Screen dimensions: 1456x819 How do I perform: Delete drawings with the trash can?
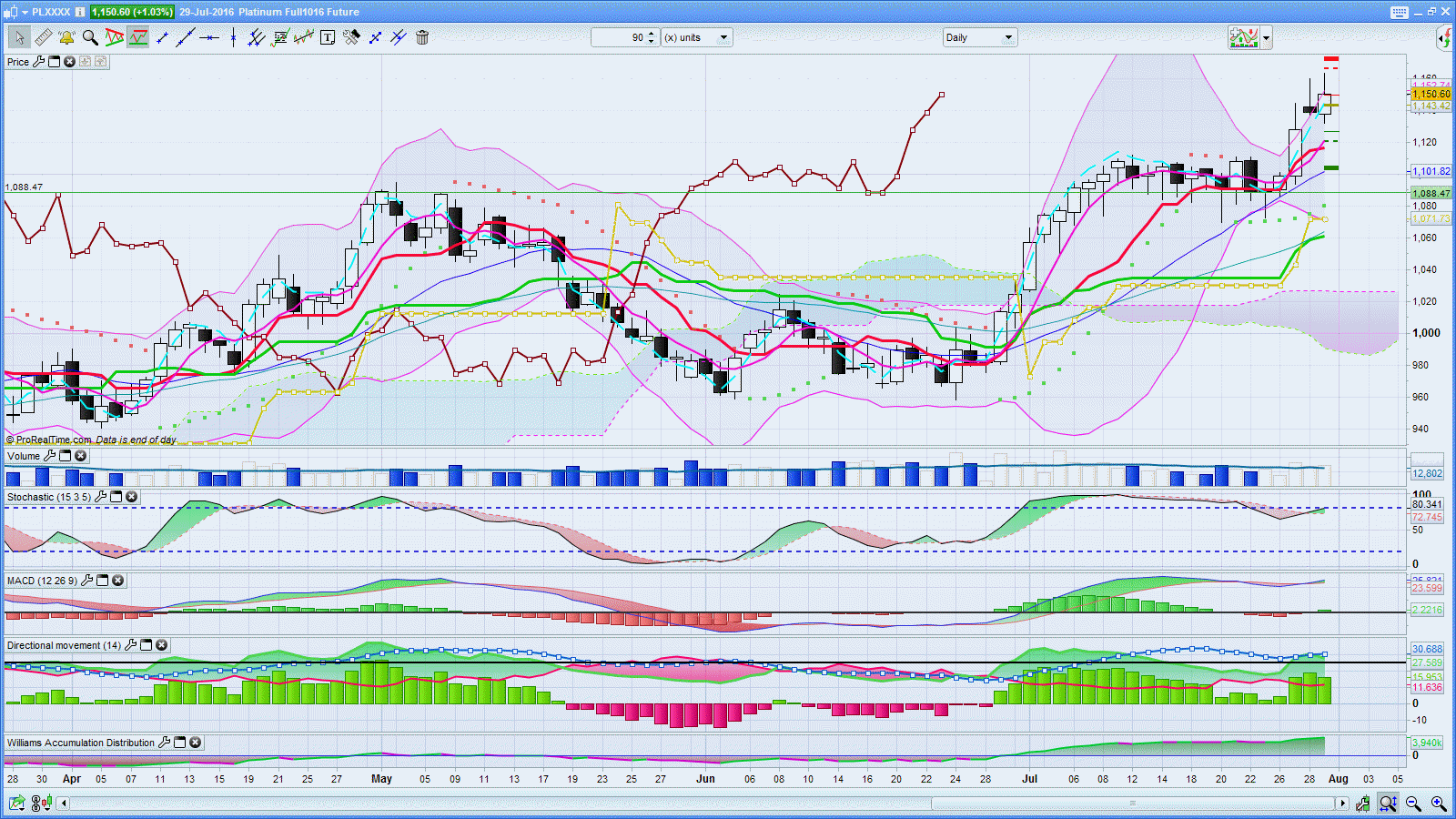(422, 37)
